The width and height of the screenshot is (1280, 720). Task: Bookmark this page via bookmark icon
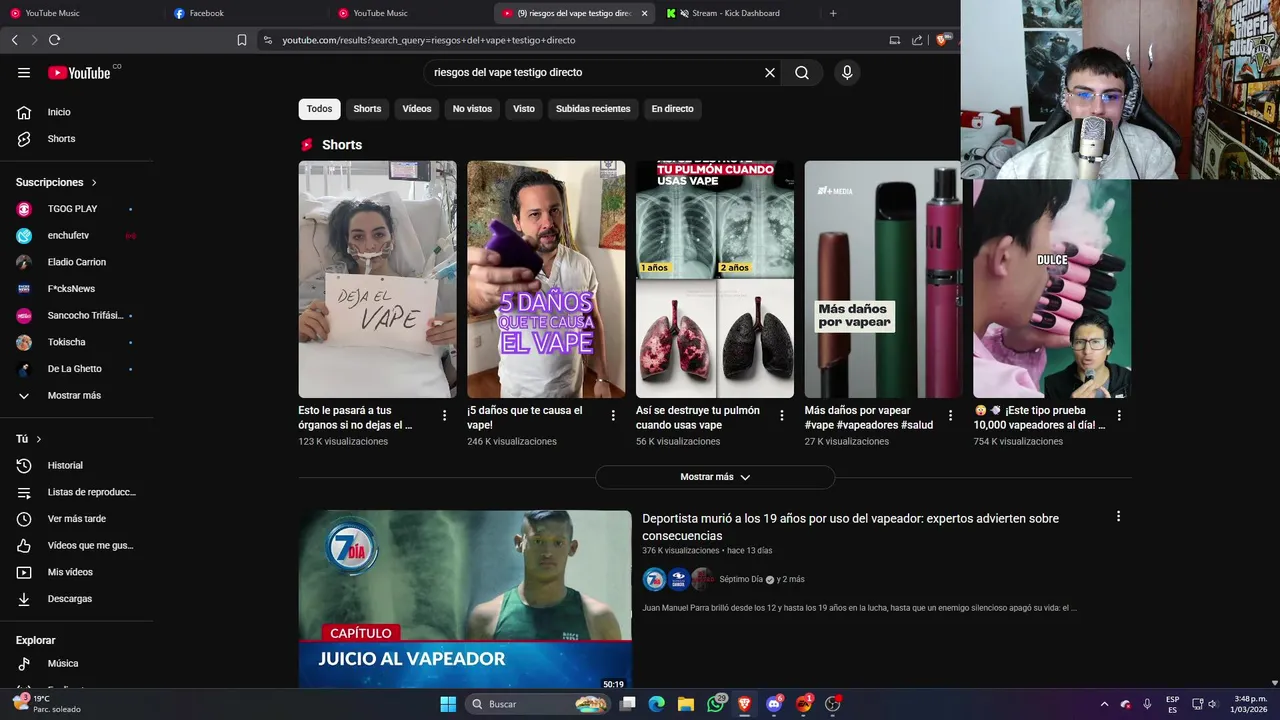pyautogui.click(x=242, y=40)
